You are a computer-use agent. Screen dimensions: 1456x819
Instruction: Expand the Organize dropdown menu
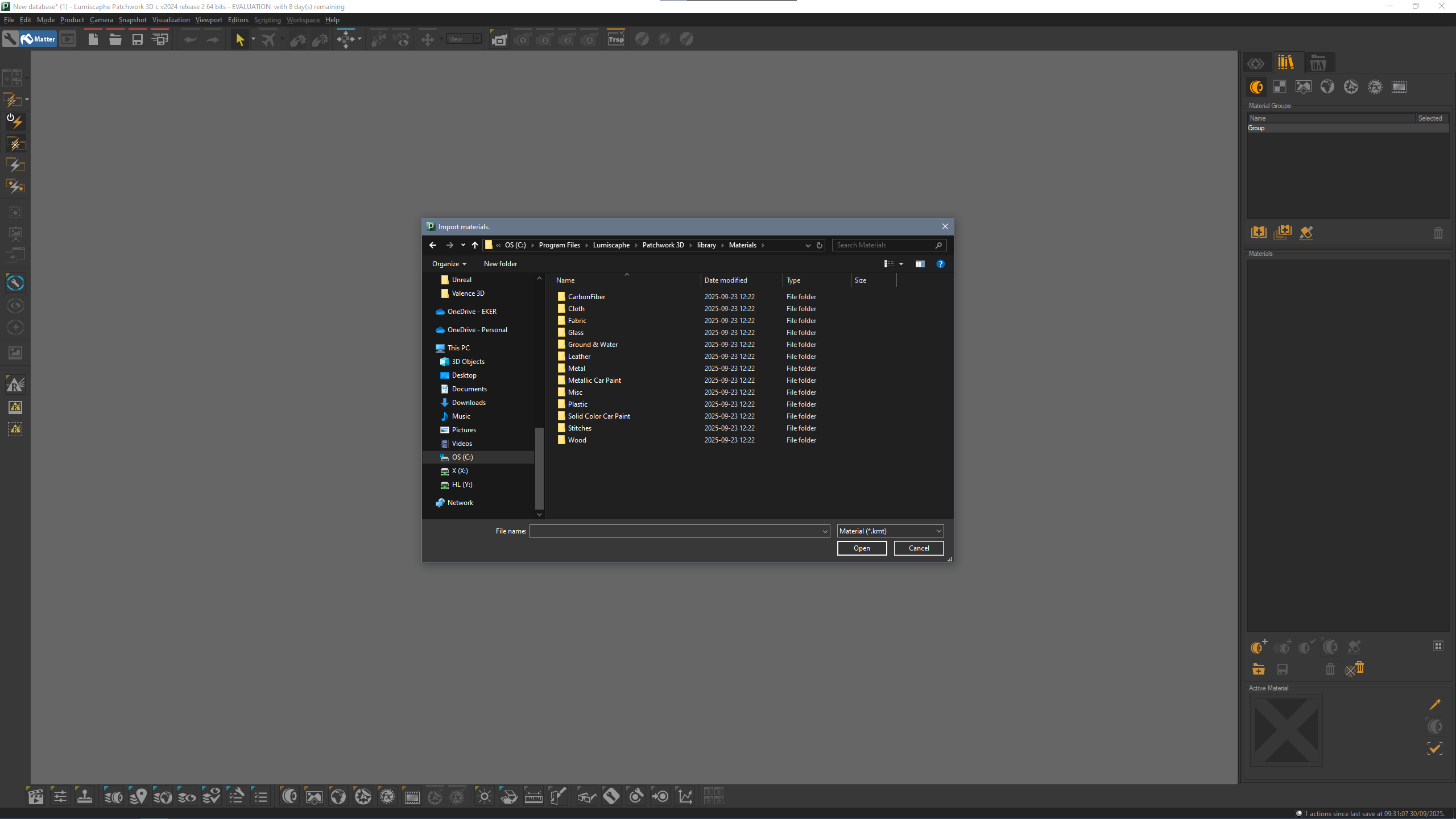[x=449, y=264]
